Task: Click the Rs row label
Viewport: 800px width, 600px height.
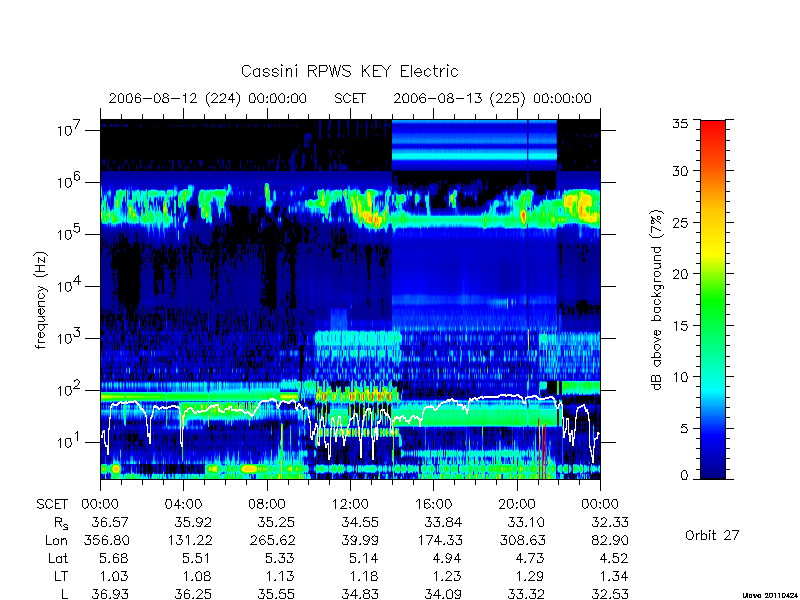Action: click(61, 523)
